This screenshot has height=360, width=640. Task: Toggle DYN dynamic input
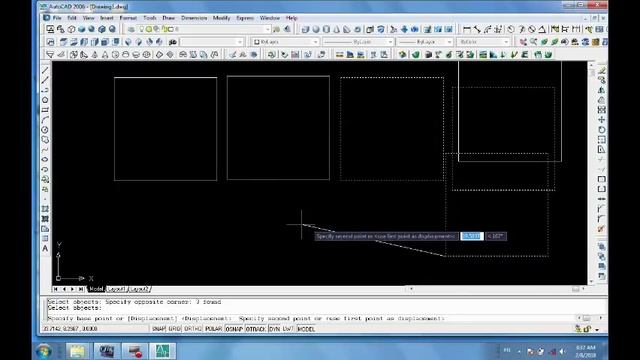(x=274, y=329)
